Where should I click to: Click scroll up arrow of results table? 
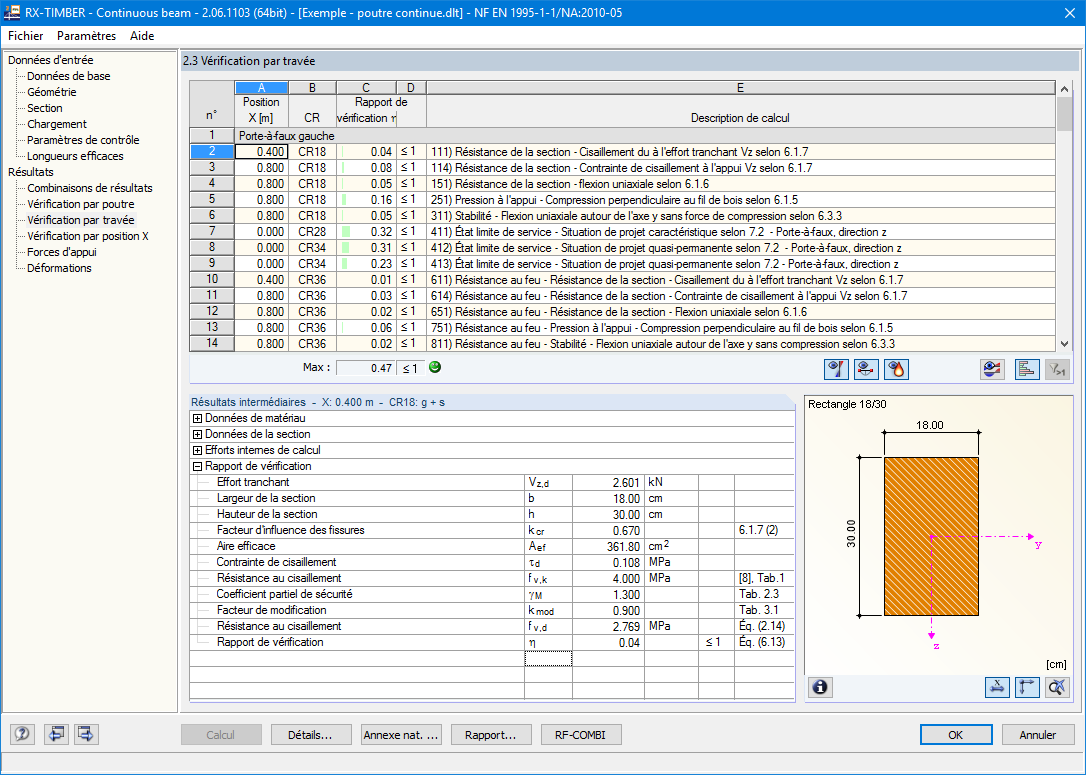[1065, 89]
